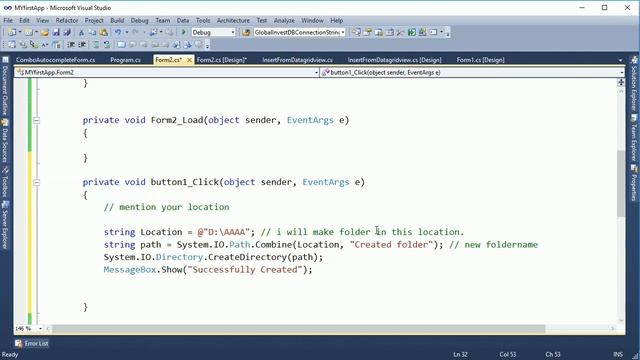Image resolution: width=640 pixels, height=360 pixels.
Task: Click the New Project toolbar icon
Action: click(11, 32)
